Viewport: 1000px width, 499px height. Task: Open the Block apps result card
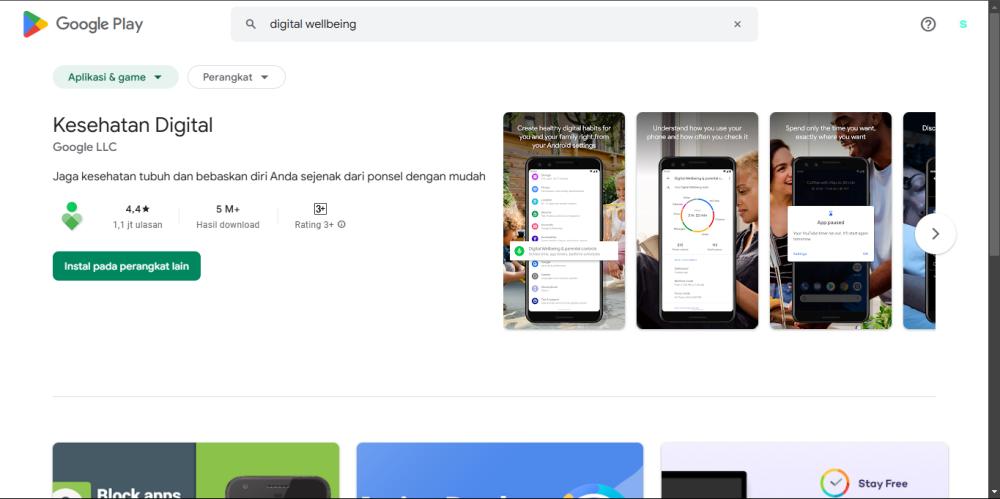point(196,470)
